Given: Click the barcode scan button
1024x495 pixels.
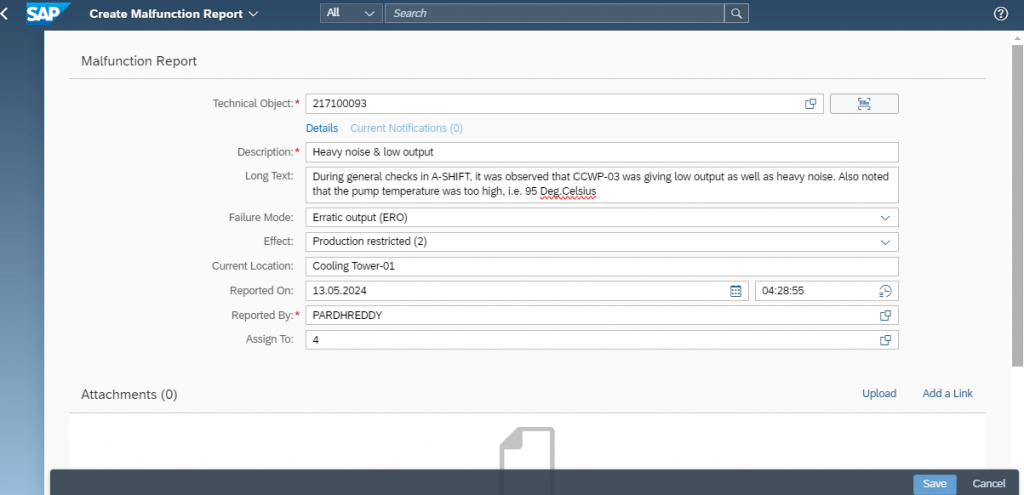Looking at the screenshot, I should pyautogui.click(x=864, y=103).
